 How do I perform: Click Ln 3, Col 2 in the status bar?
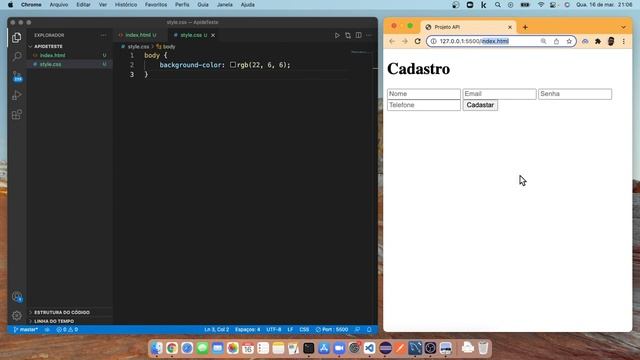pyautogui.click(x=217, y=329)
